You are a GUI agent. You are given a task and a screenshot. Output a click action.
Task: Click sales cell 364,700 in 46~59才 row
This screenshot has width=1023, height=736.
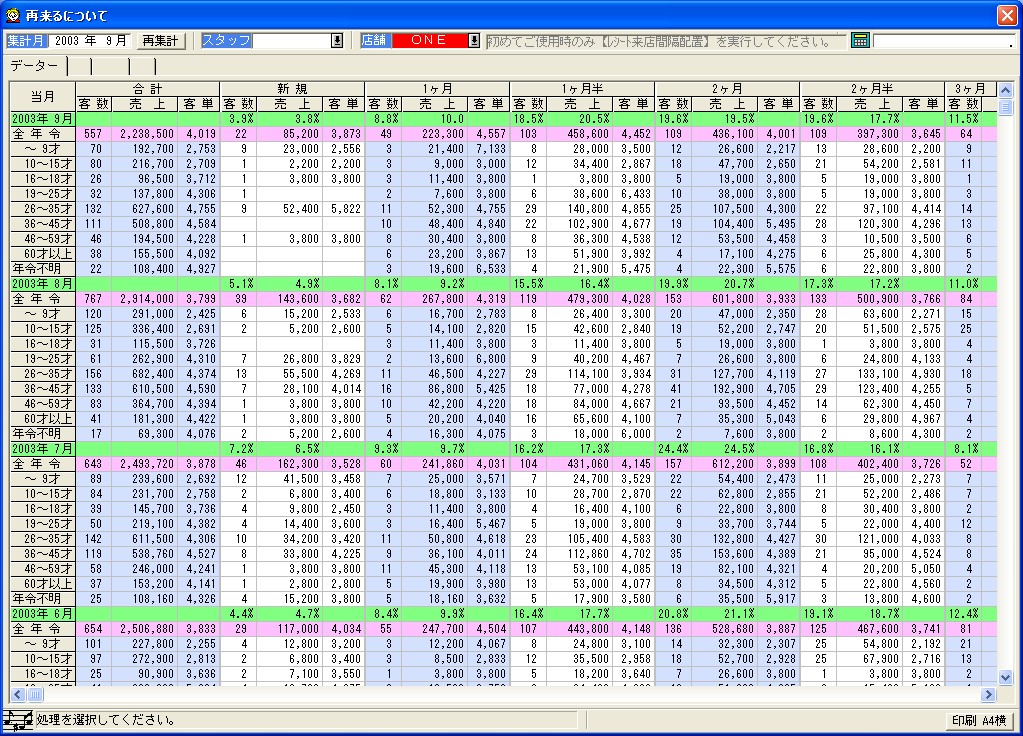point(145,404)
